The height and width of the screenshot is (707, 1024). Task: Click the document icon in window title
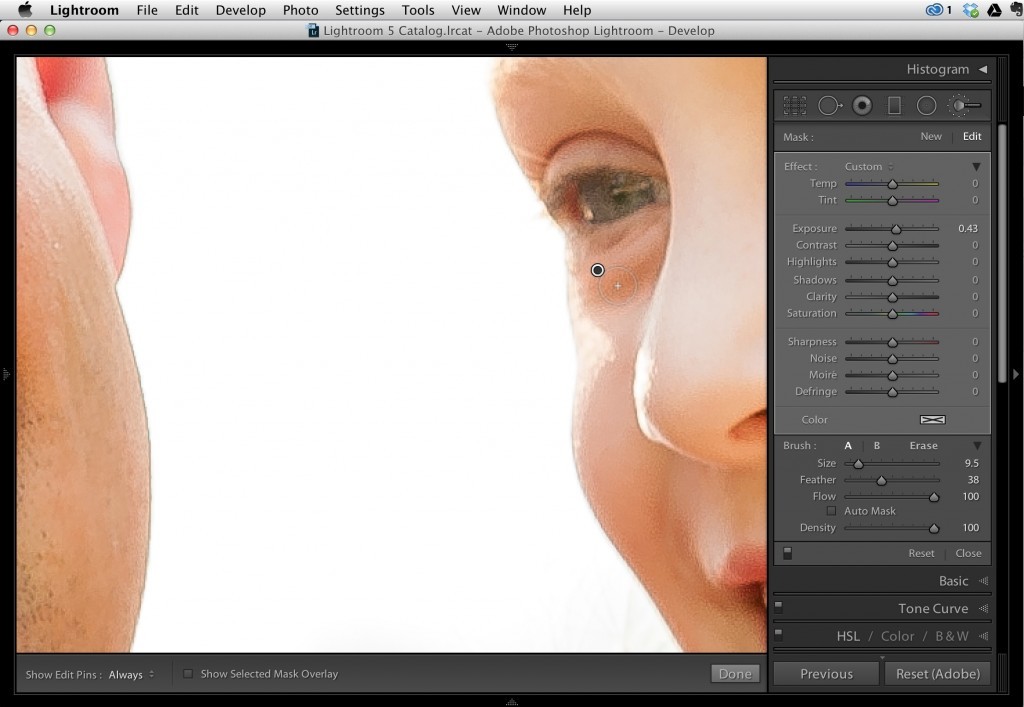point(313,31)
